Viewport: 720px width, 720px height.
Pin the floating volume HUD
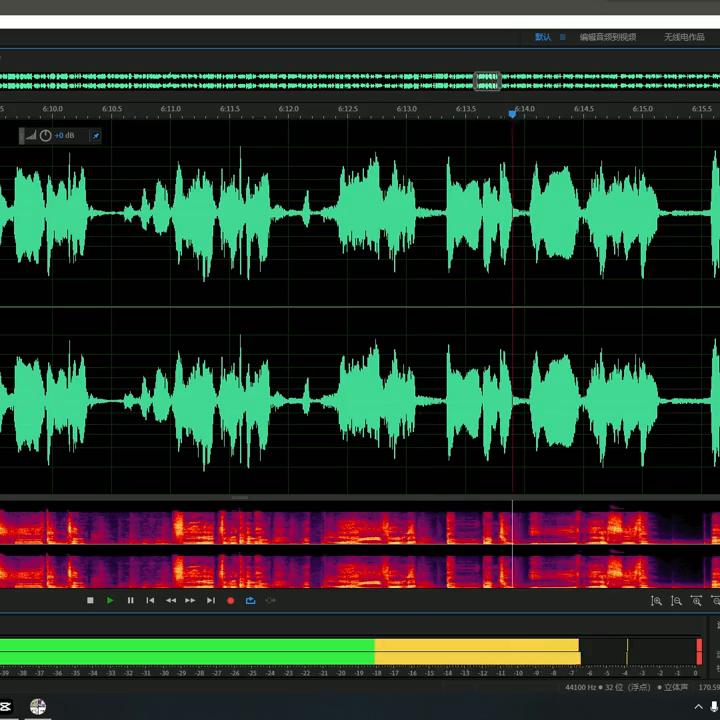[x=96, y=136]
